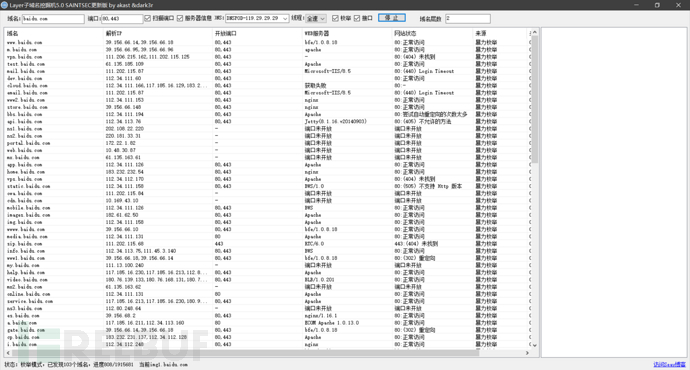Click the horizontal scrollbar thumb
The height and width of the screenshot is (370, 690).
[245, 353]
